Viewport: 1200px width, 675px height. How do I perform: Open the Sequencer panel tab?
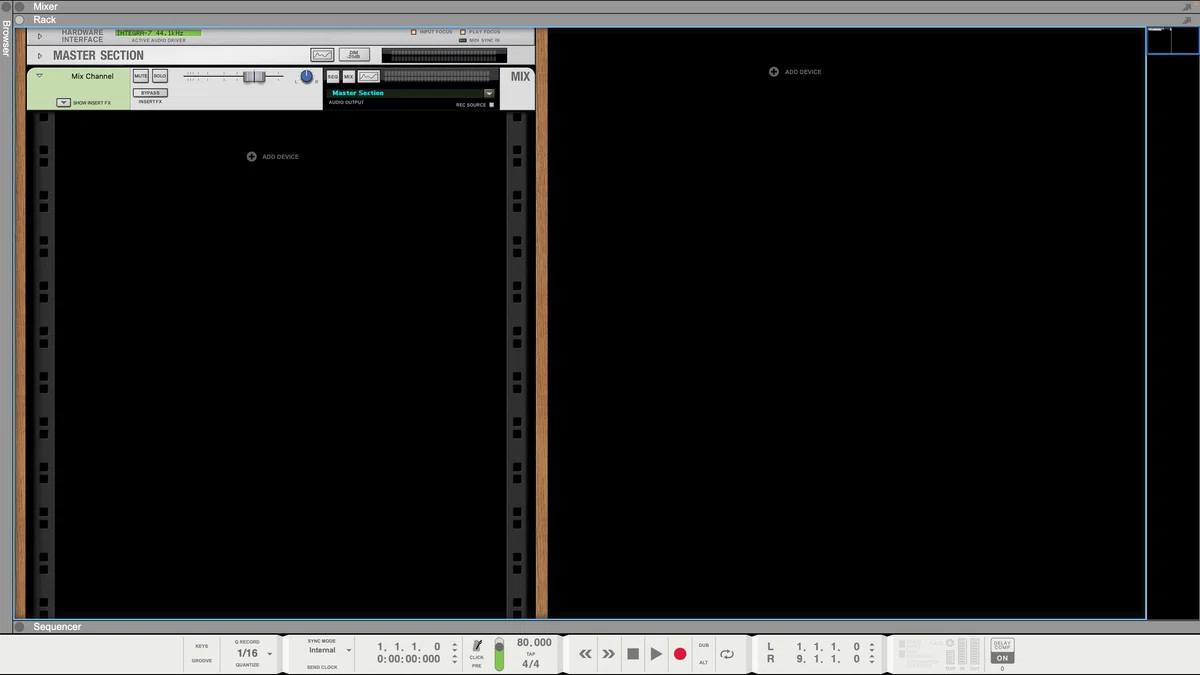[57, 627]
